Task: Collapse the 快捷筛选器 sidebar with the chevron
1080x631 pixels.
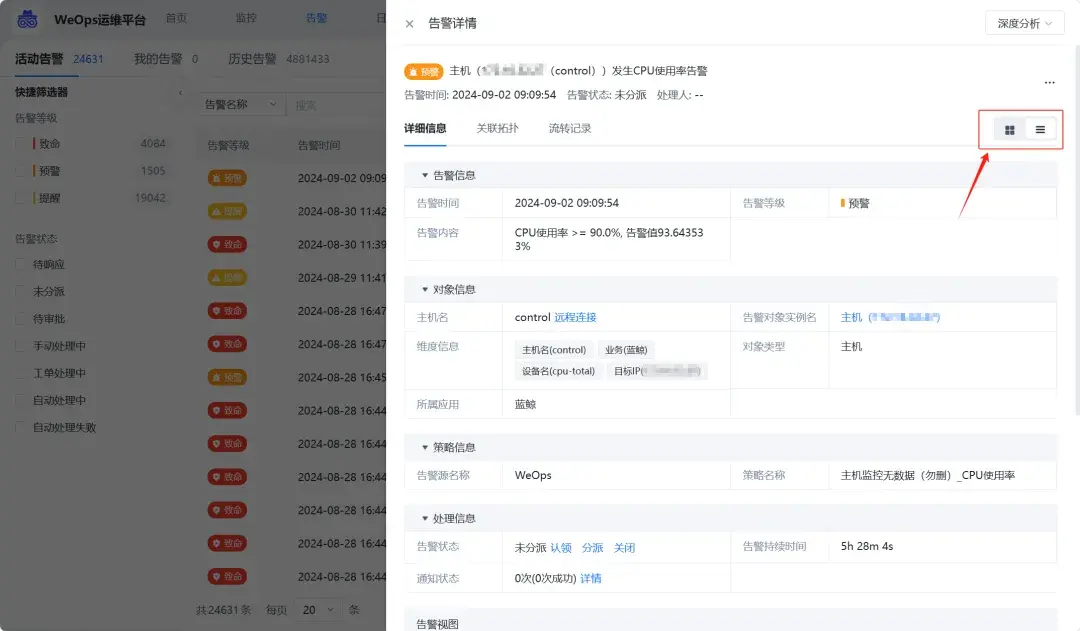Action: pyautogui.click(x=180, y=90)
